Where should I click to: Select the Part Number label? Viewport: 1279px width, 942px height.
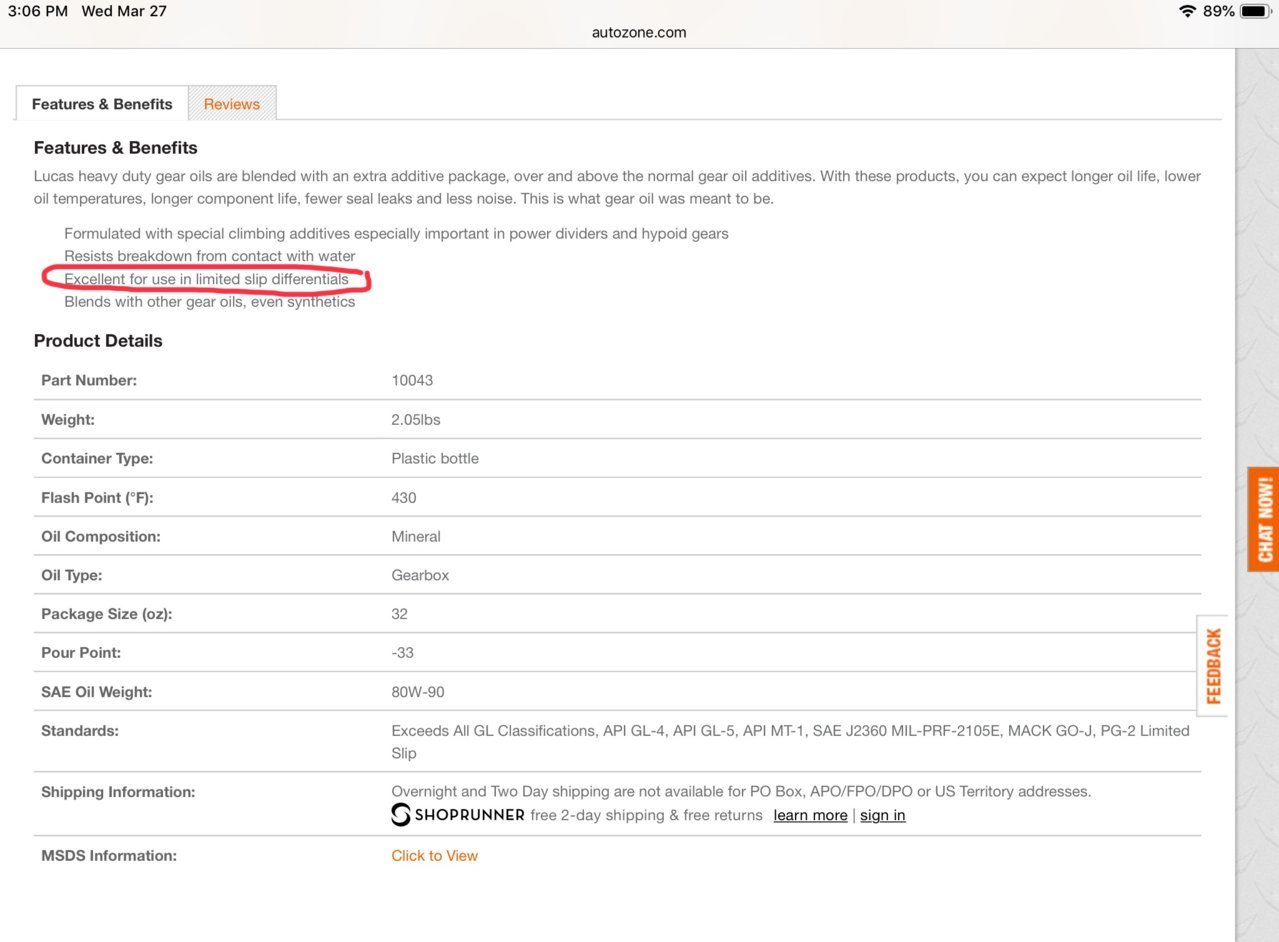tap(89, 381)
